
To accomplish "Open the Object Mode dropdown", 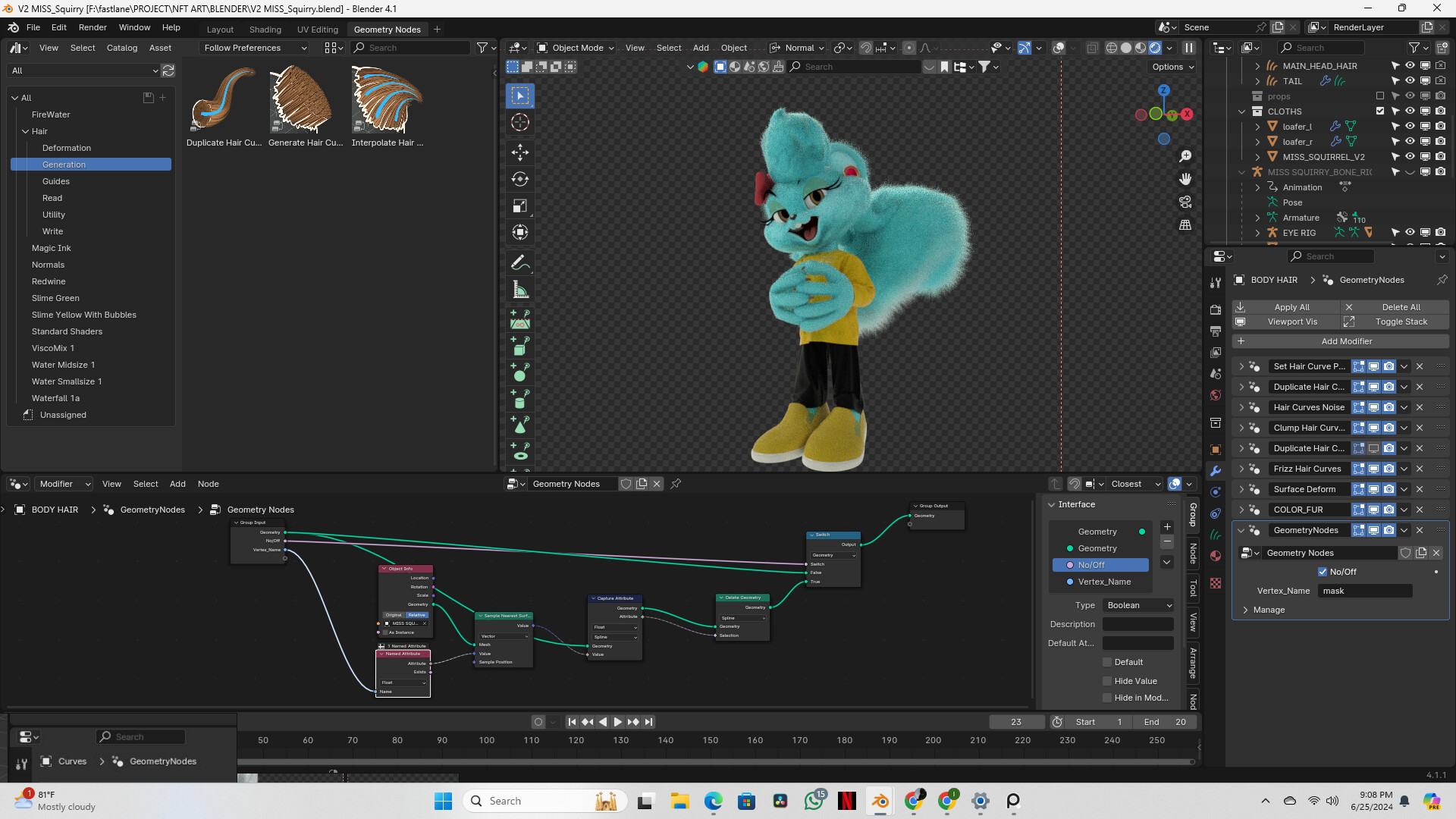I will pos(575,48).
